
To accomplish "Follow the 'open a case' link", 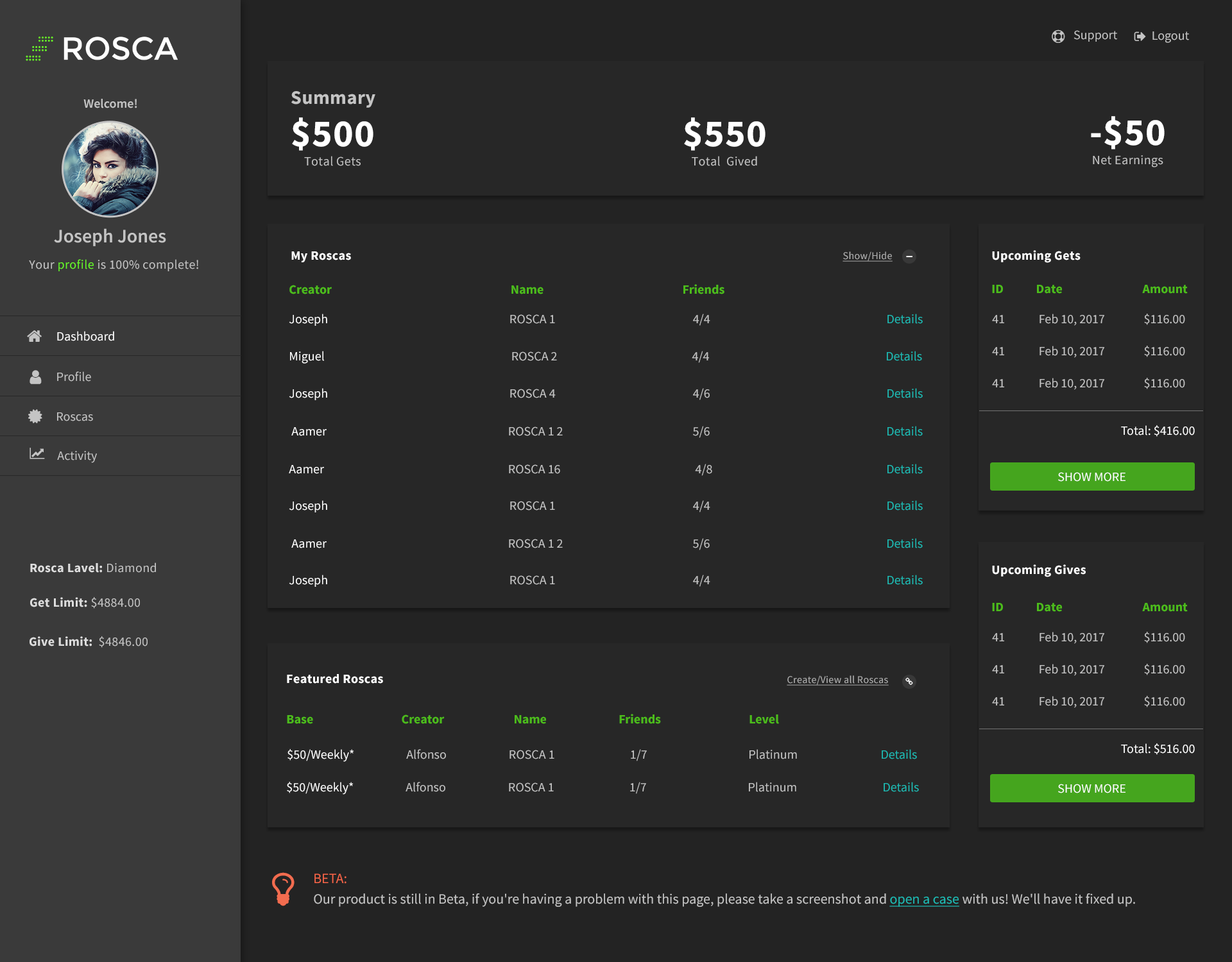I will pyautogui.click(x=923, y=899).
